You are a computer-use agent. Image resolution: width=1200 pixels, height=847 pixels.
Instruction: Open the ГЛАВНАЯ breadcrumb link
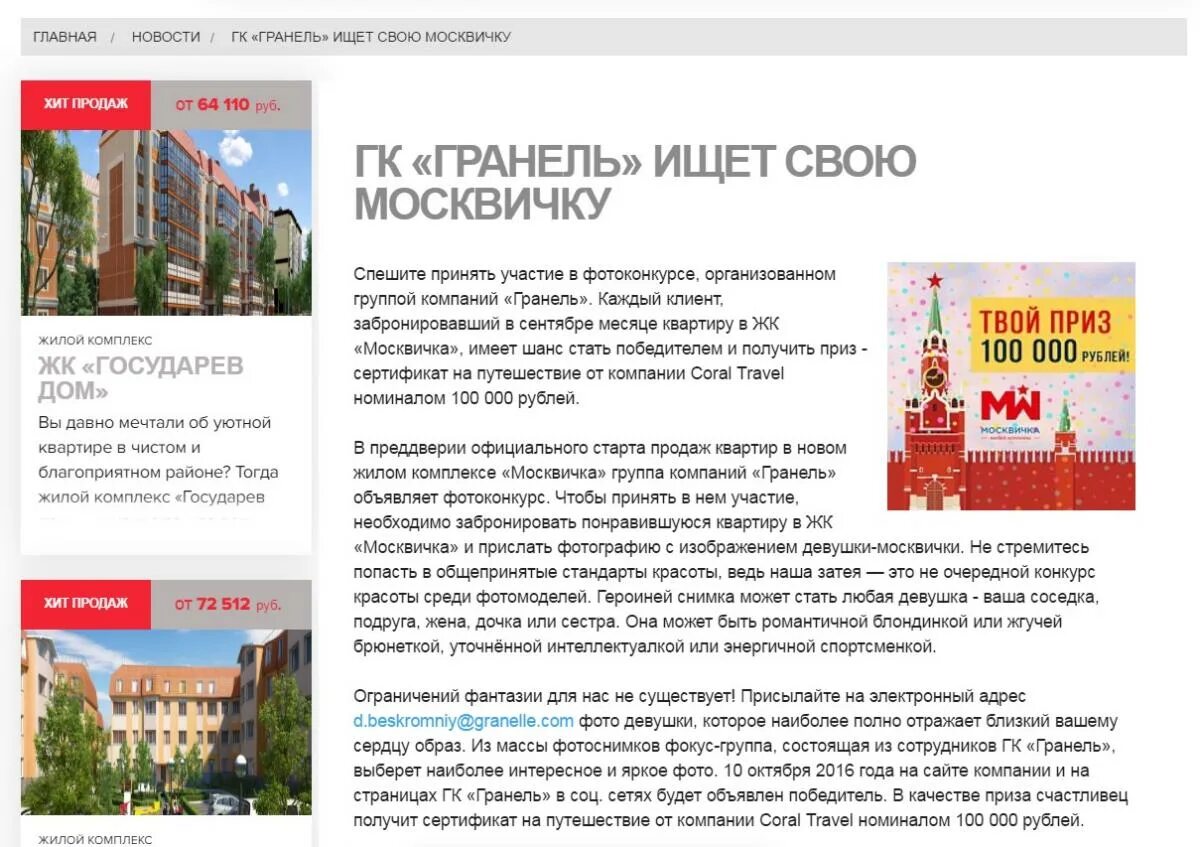[x=65, y=37]
